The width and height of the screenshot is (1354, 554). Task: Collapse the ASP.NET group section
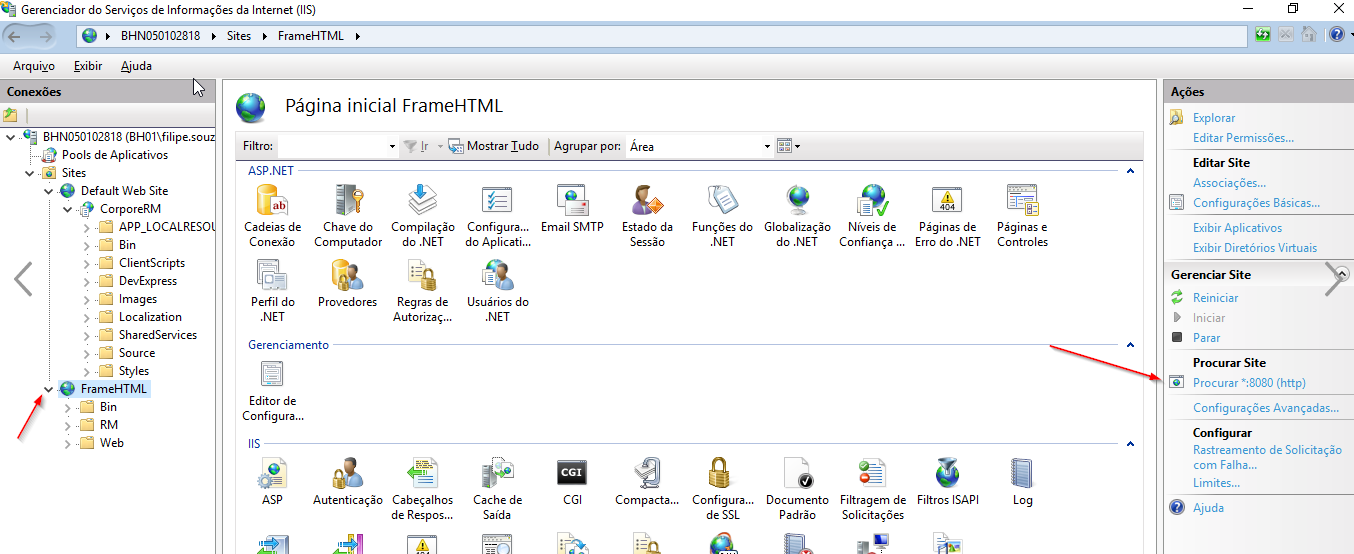point(1130,171)
